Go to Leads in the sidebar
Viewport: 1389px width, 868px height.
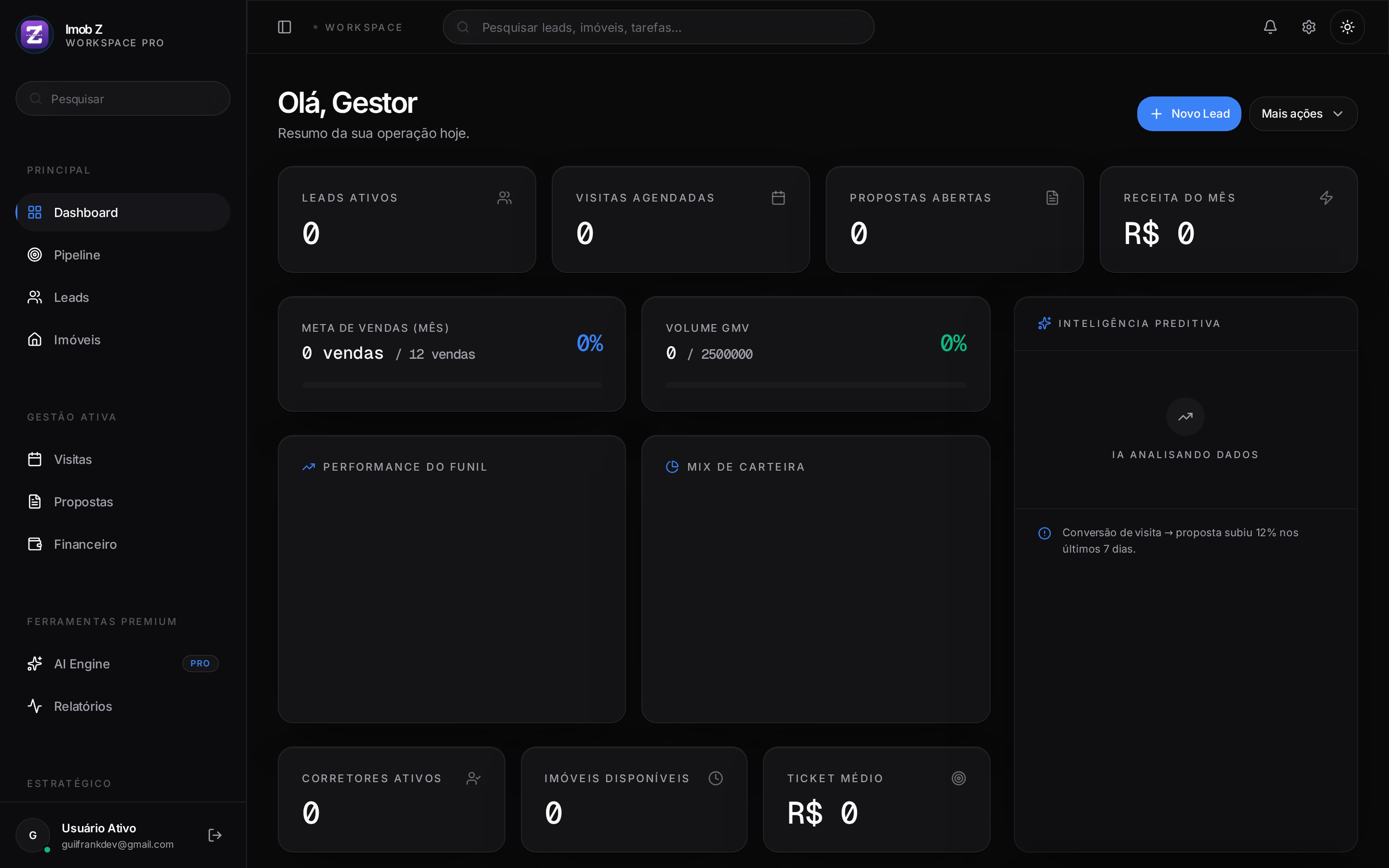click(123, 298)
